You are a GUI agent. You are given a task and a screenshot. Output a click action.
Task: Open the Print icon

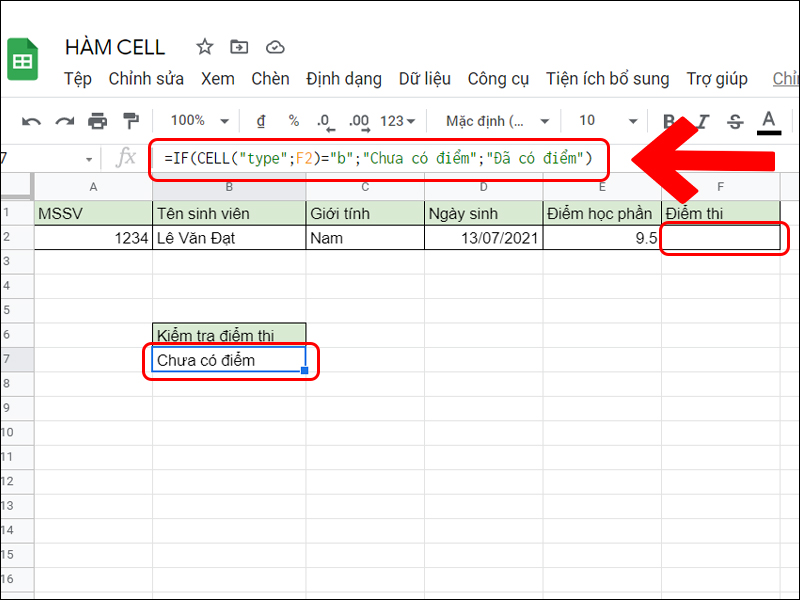click(97, 120)
